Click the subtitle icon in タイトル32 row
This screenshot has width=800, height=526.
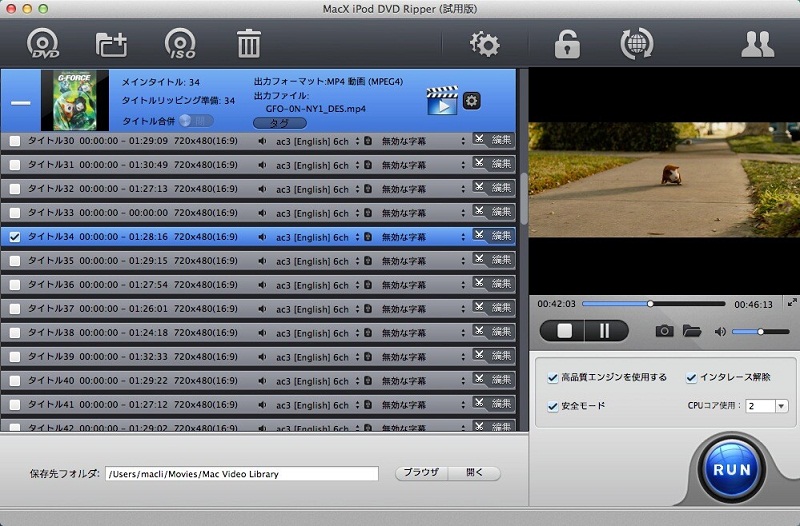(368, 189)
